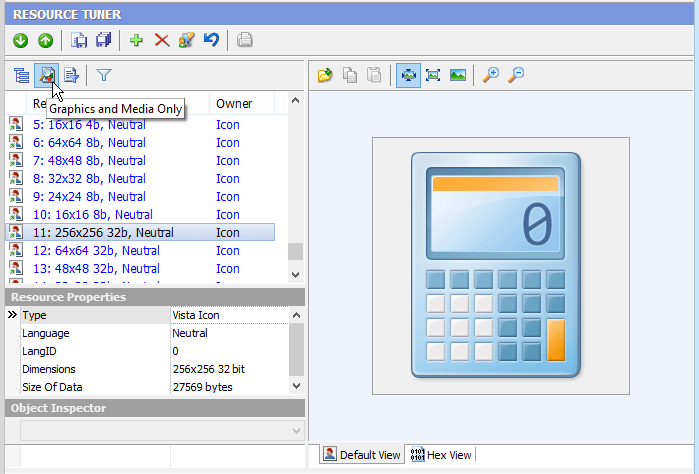The width and height of the screenshot is (699, 474).
Task: Click the blue undo arrow icon
Action: point(211,40)
